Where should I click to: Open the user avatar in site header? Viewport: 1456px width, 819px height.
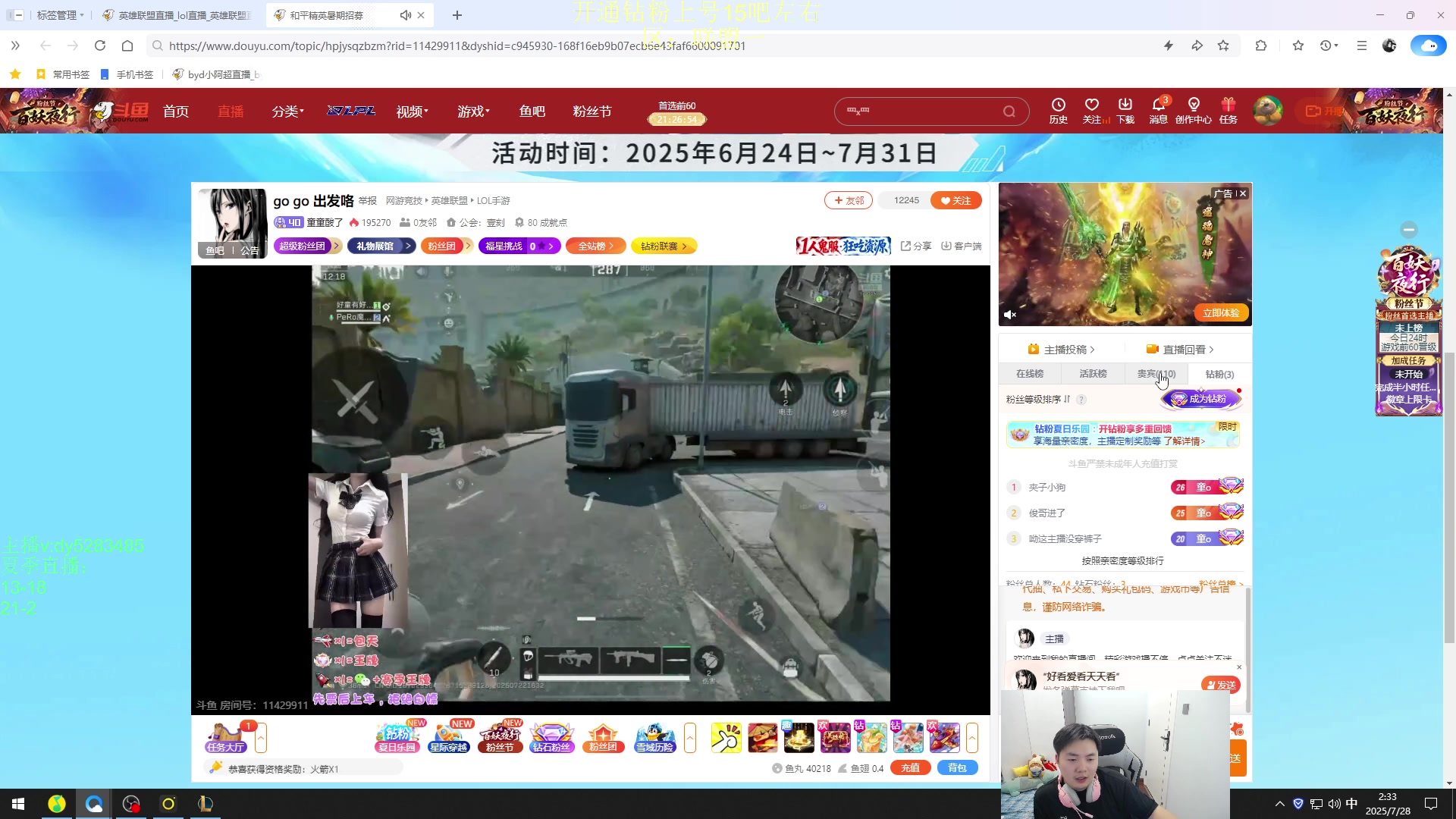coord(1267,111)
